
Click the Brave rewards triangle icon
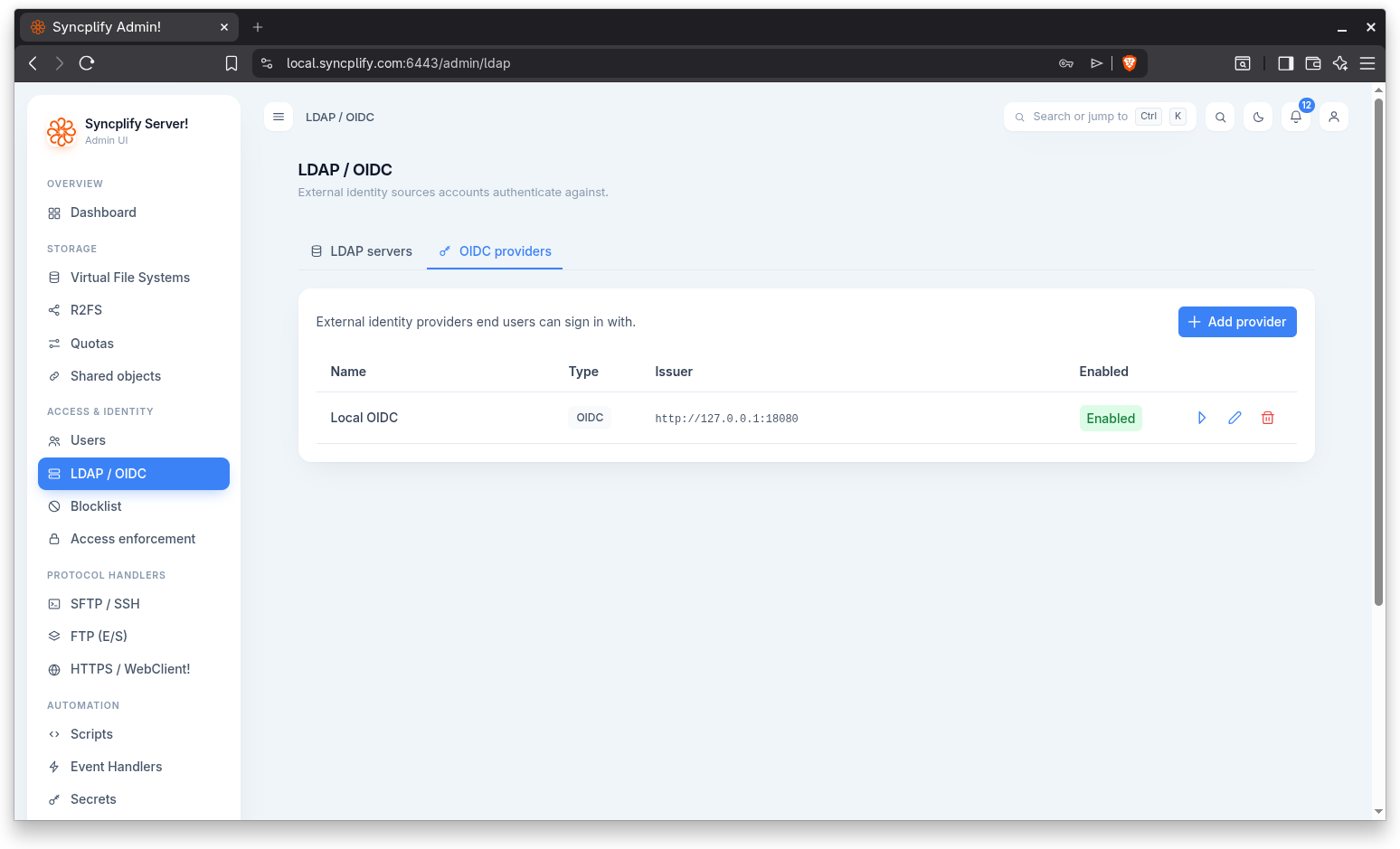1096,63
